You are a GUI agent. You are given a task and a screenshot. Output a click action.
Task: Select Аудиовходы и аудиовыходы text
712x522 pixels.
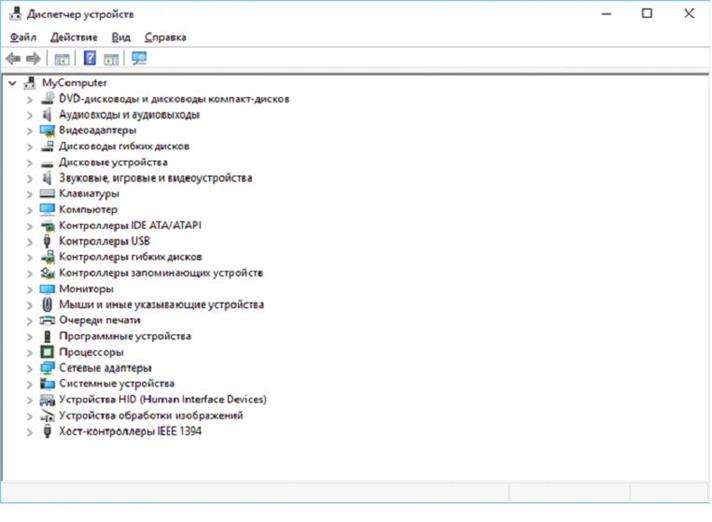click(129, 114)
